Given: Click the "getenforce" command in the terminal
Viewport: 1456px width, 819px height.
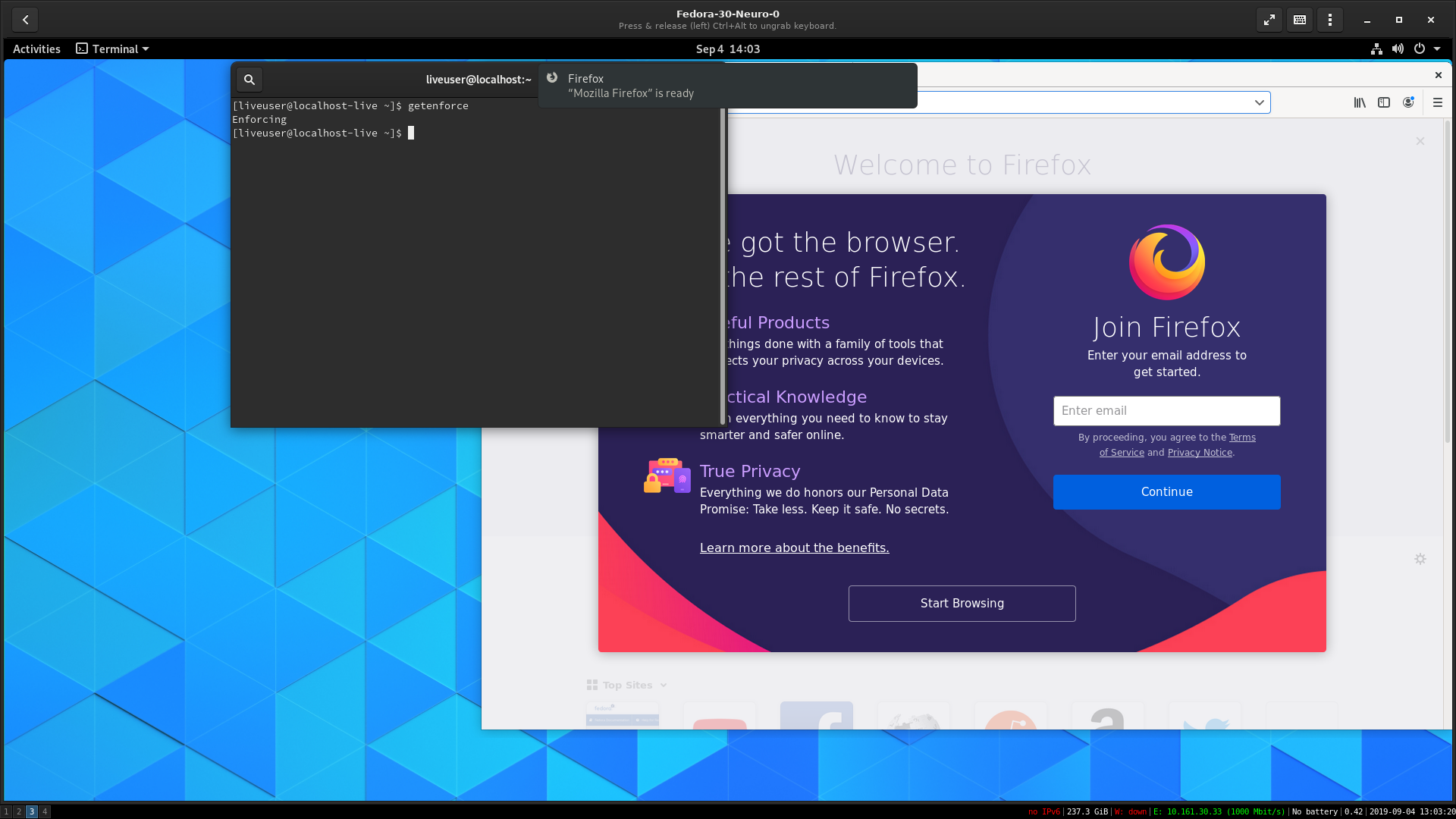Looking at the screenshot, I should 438,106.
